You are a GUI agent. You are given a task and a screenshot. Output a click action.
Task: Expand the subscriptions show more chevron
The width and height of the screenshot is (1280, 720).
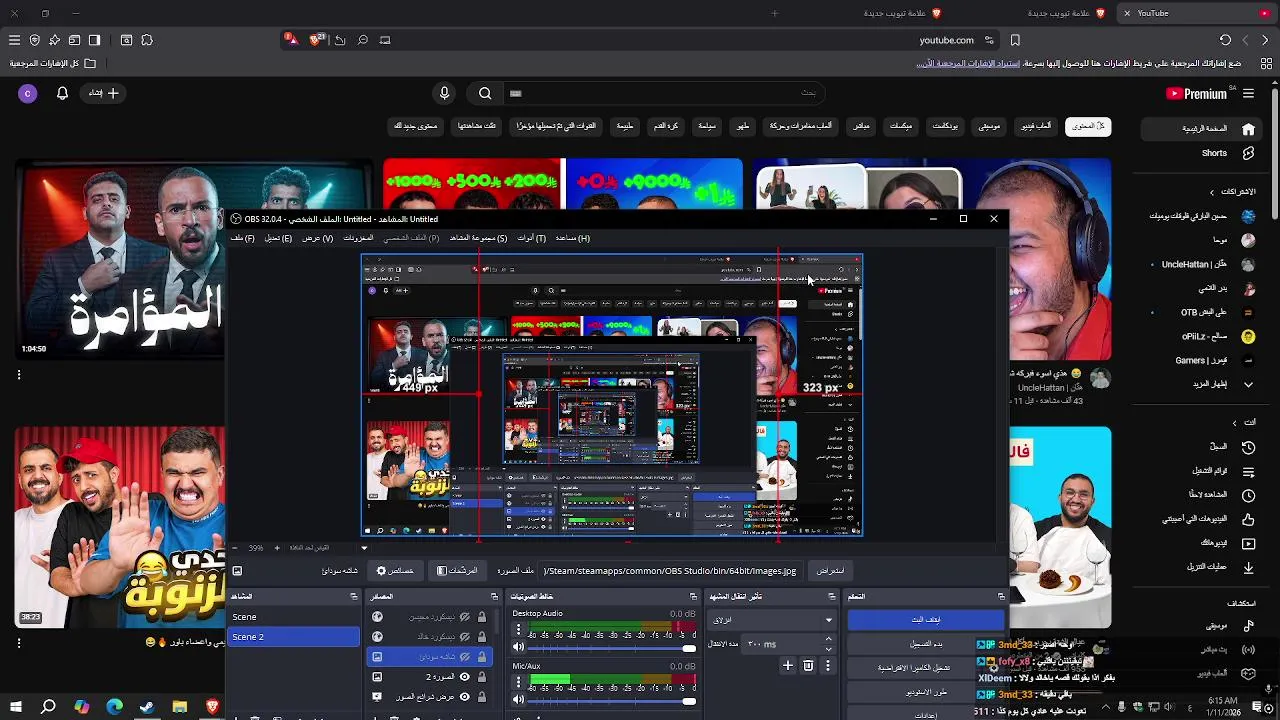tap(1248, 384)
